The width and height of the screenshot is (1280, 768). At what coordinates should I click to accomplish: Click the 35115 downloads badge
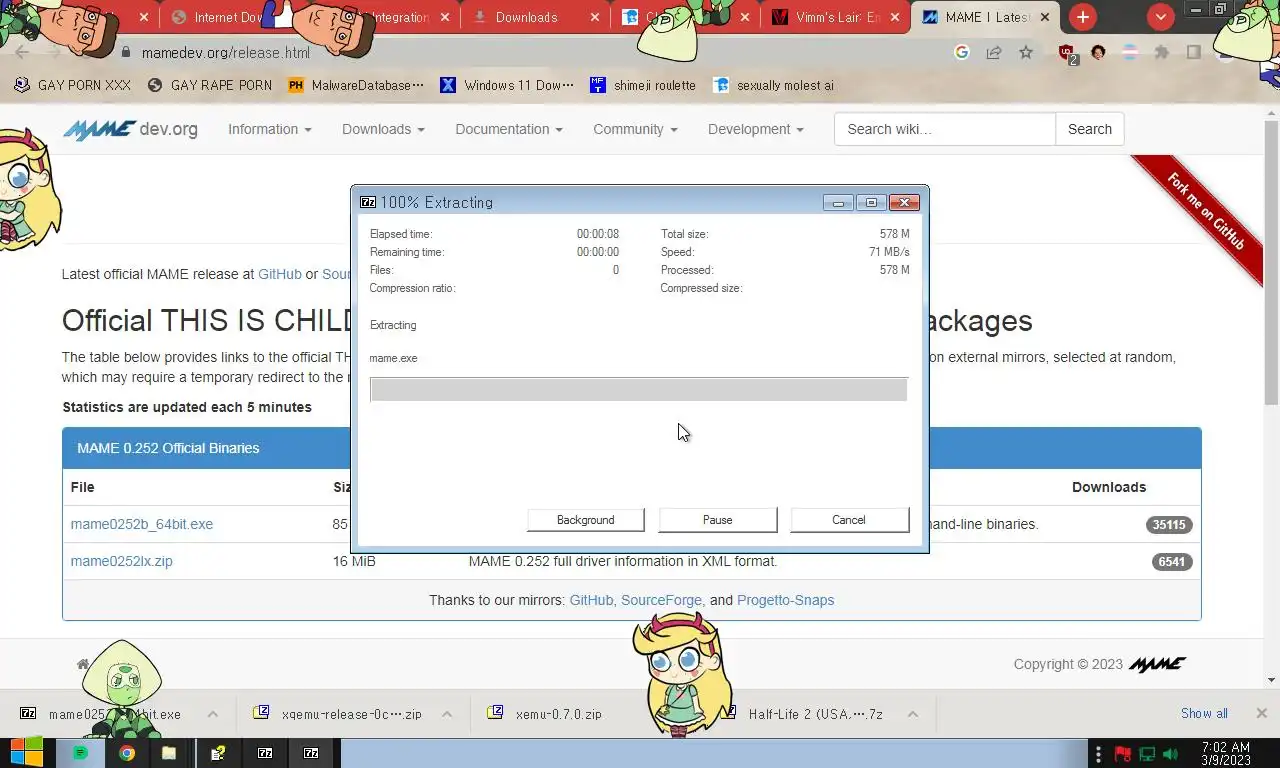coord(1169,524)
